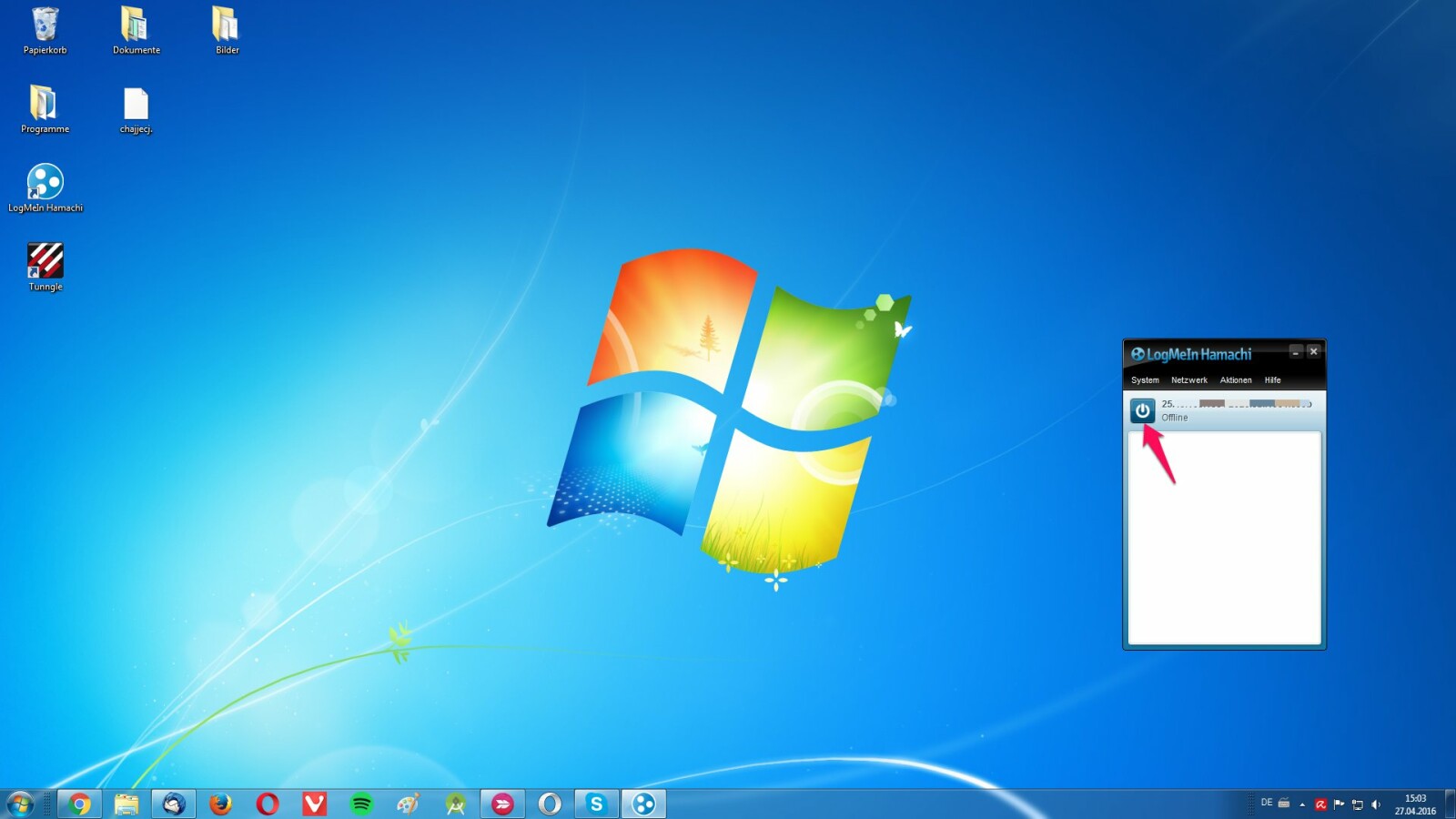Open the Action Center flag icon
The width and height of the screenshot is (1456, 819).
(1339, 804)
